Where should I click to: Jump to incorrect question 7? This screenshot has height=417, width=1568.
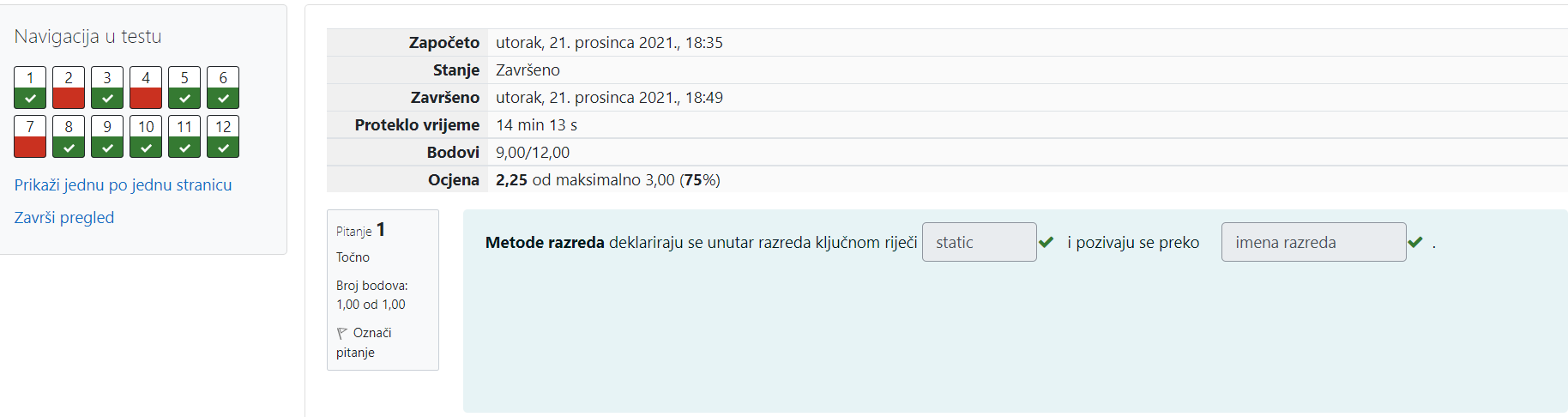(30, 136)
